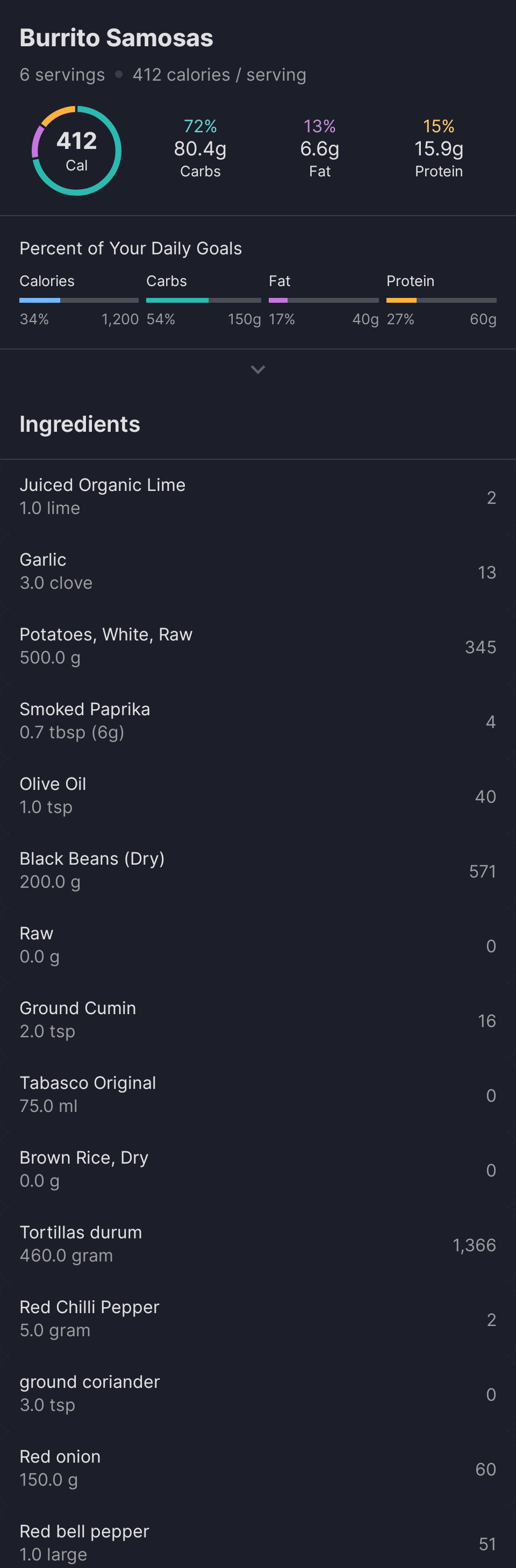Tap the Ground Cumin ingredient row
The height and width of the screenshot is (1568, 516).
click(258, 1020)
